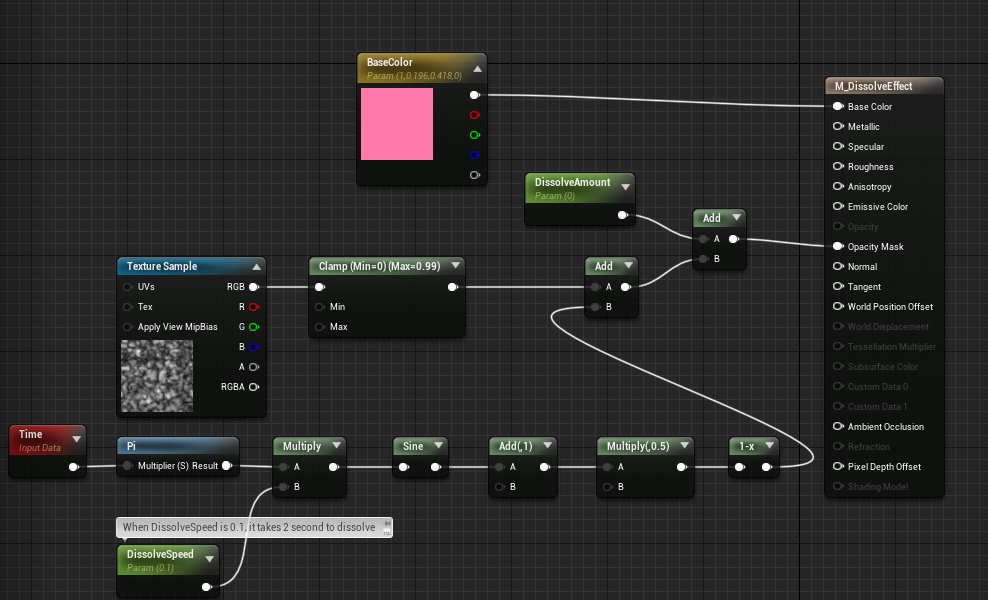Click the DissolveAmount output pin
The width and height of the screenshot is (988, 600).
[x=623, y=215]
